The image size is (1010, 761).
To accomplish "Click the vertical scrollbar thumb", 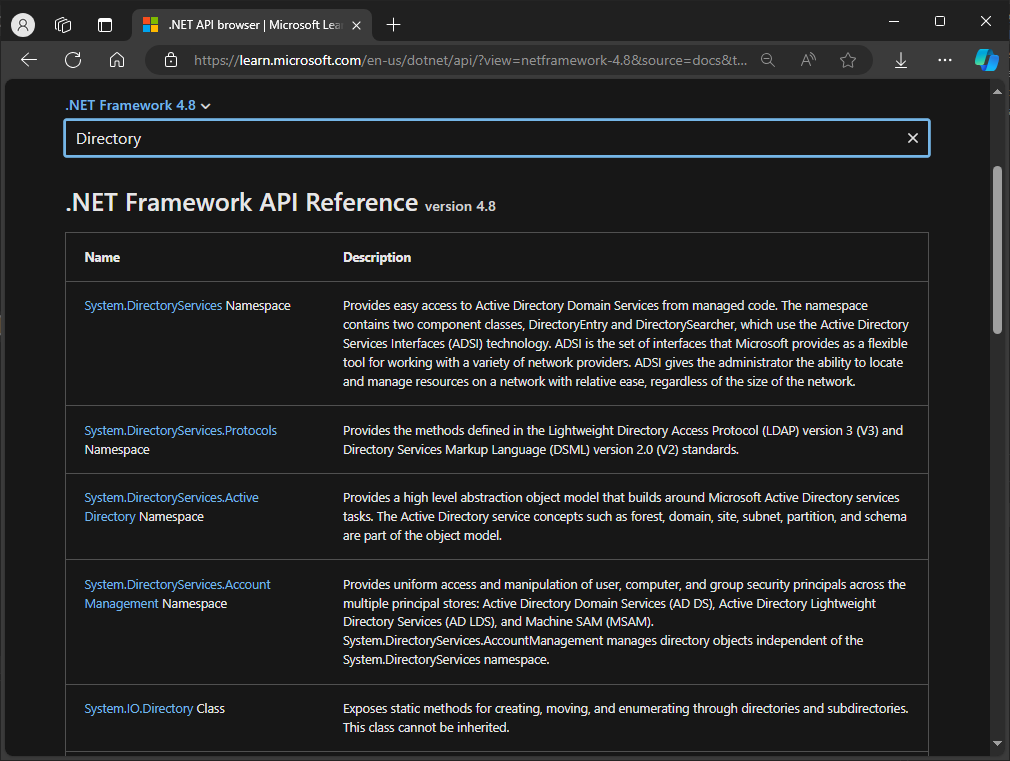I will tap(997, 250).
